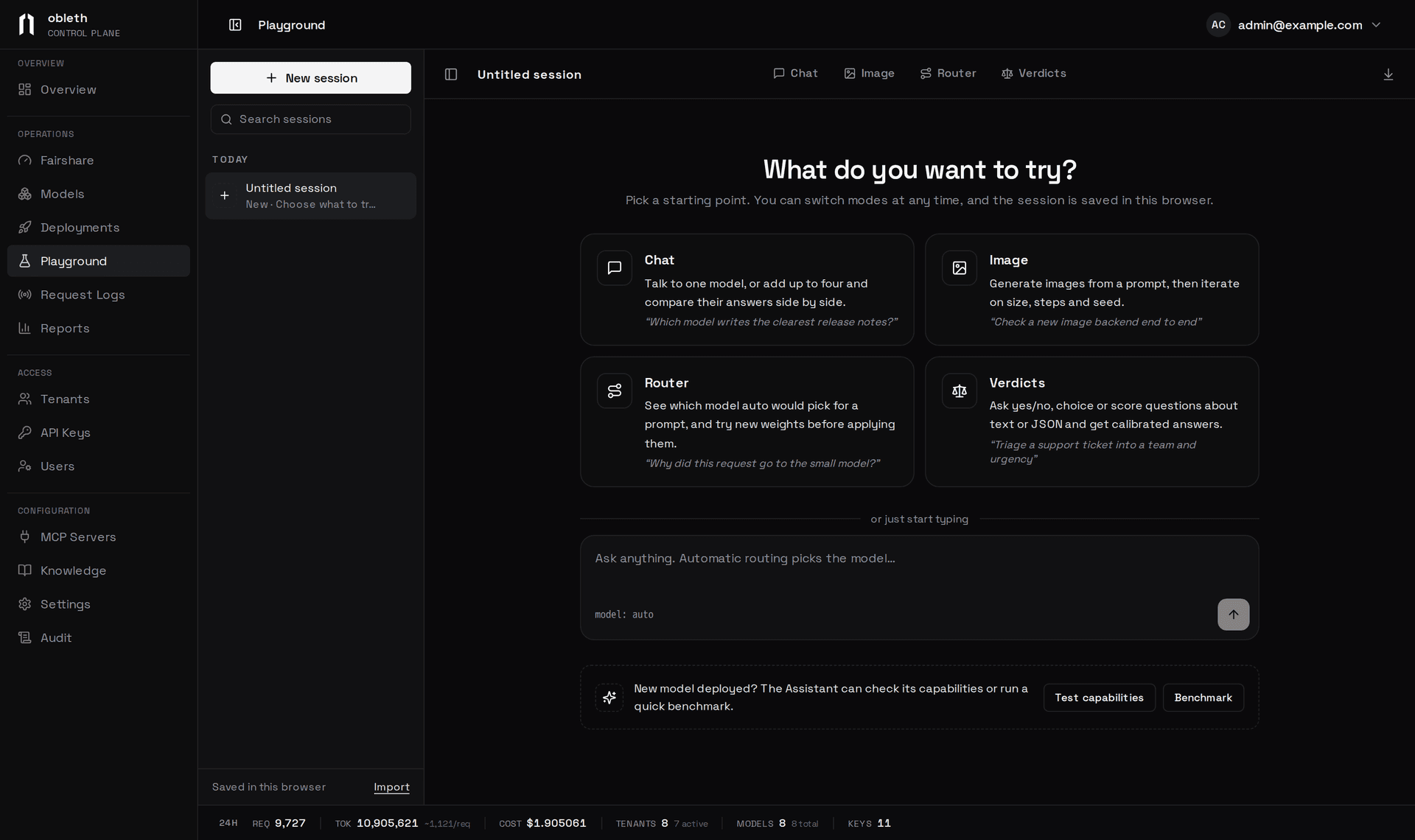
Task: Click the Chat card speech bubble icon
Action: pos(615,268)
